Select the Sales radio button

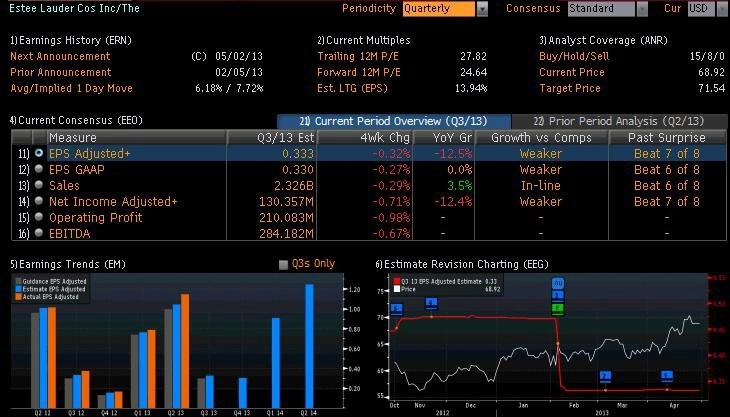click(x=39, y=185)
